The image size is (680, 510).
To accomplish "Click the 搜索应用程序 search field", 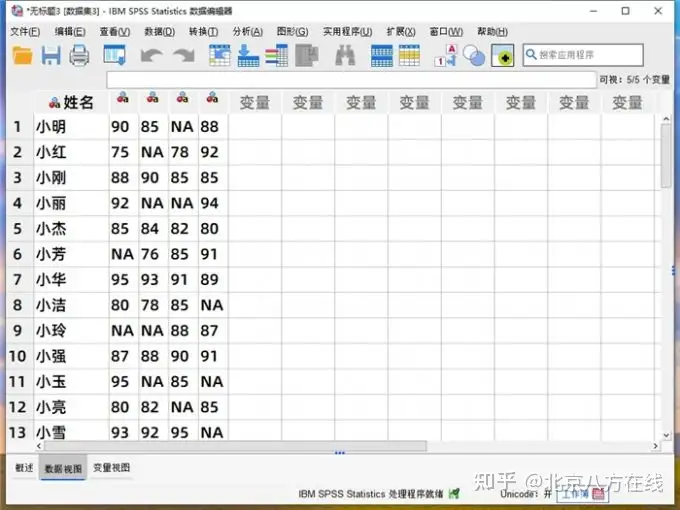I will coord(583,55).
